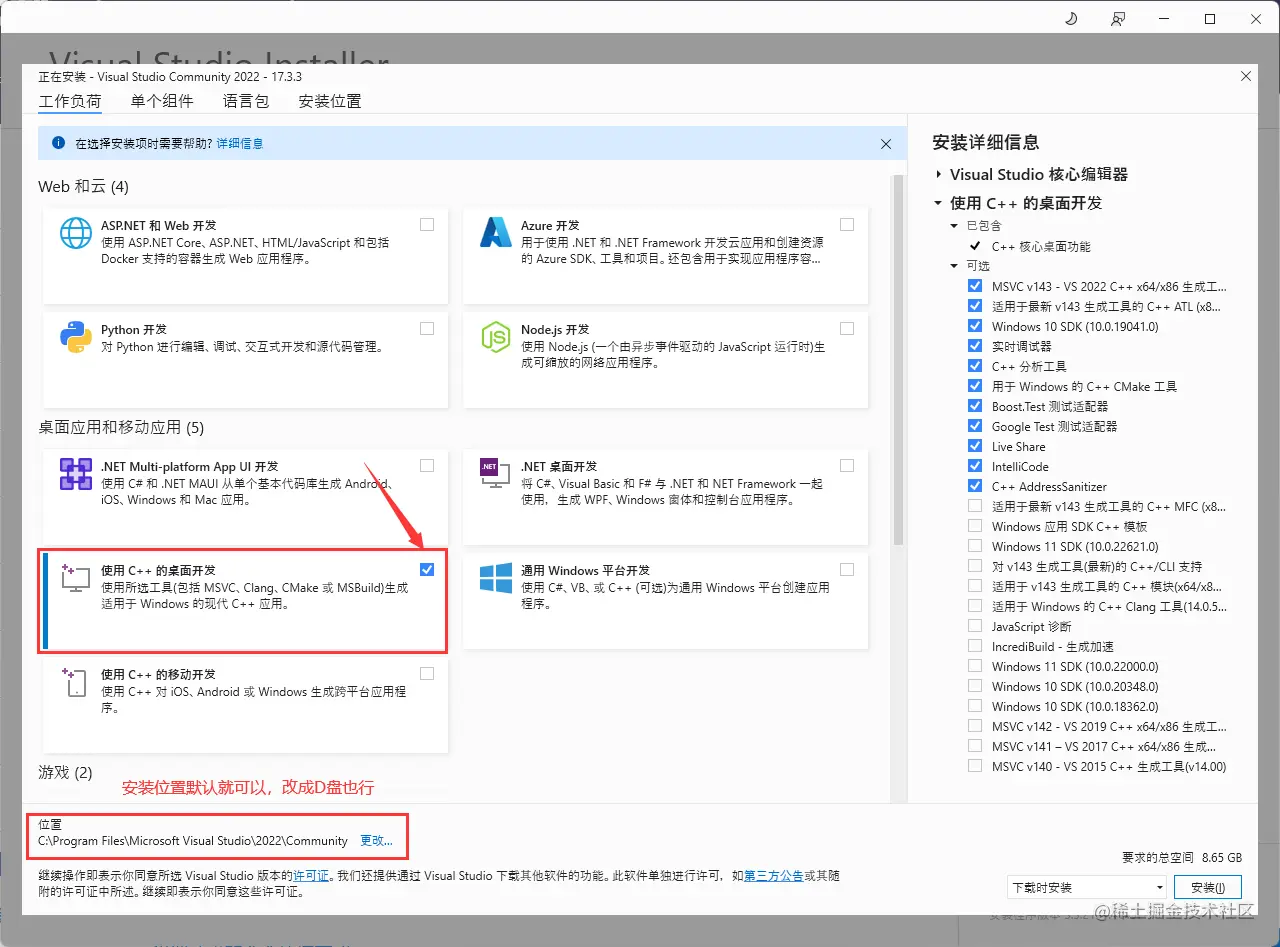This screenshot has width=1280, height=947.
Task: Uncheck the Live Share component
Action: pos(975,446)
